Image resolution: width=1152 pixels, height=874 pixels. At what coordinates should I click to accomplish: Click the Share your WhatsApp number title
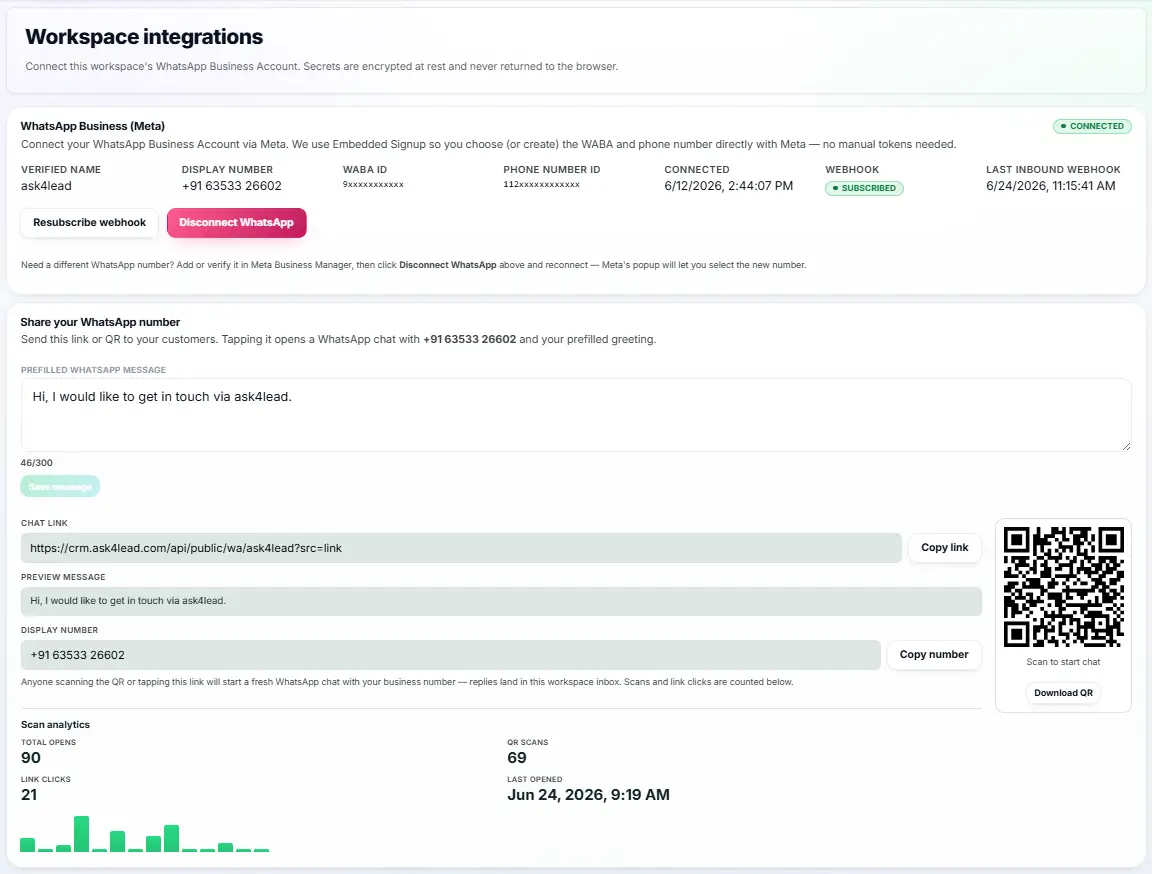point(100,322)
